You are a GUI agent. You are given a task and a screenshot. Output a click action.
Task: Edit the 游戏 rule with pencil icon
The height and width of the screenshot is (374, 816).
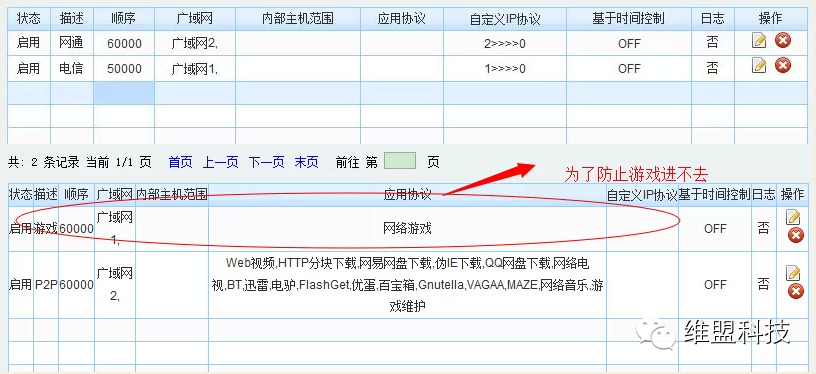click(x=793, y=217)
